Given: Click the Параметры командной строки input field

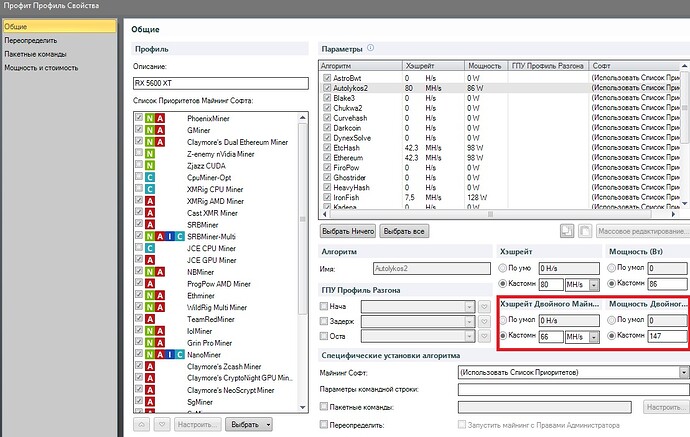Looking at the screenshot, I should click(573, 389).
